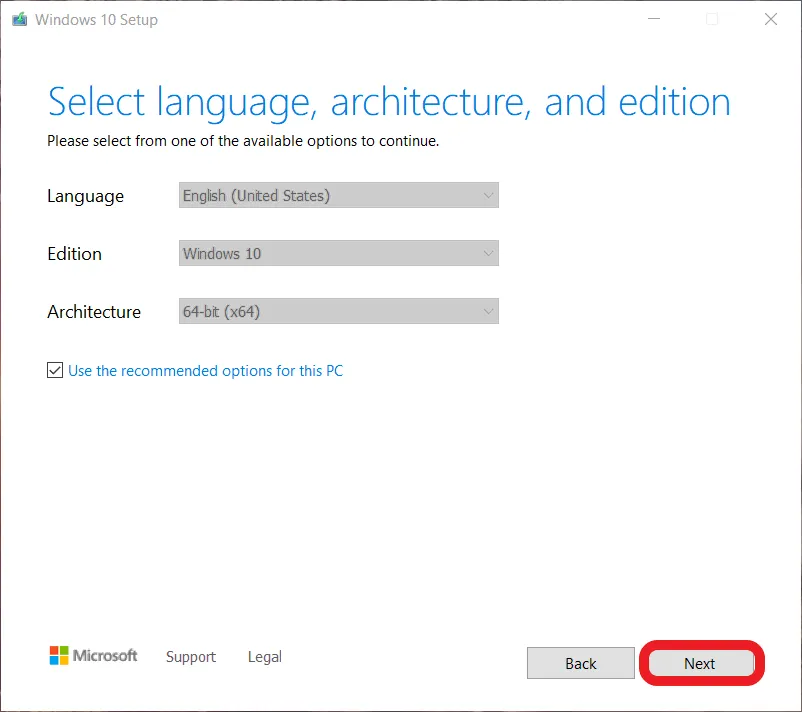Viewport: 802px width, 712px height.
Task: Click the Microsoft four-square logo
Action: tap(61, 656)
